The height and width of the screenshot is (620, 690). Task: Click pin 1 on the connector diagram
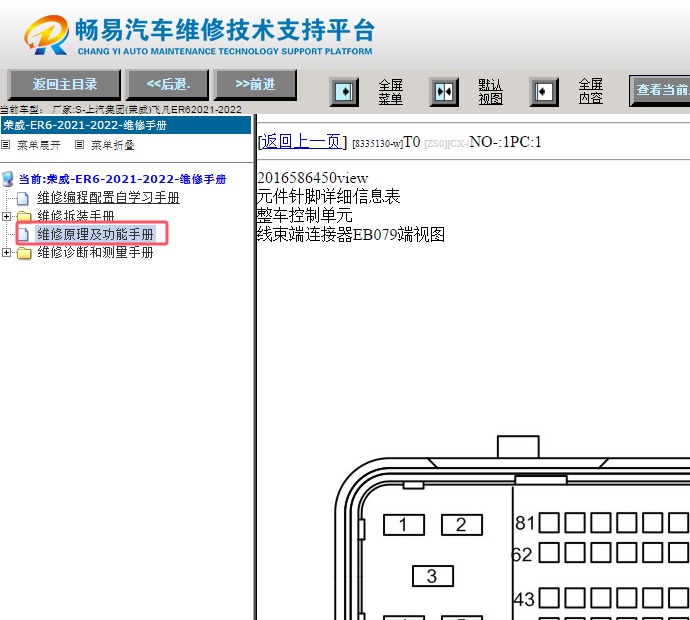(x=404, y=525)
